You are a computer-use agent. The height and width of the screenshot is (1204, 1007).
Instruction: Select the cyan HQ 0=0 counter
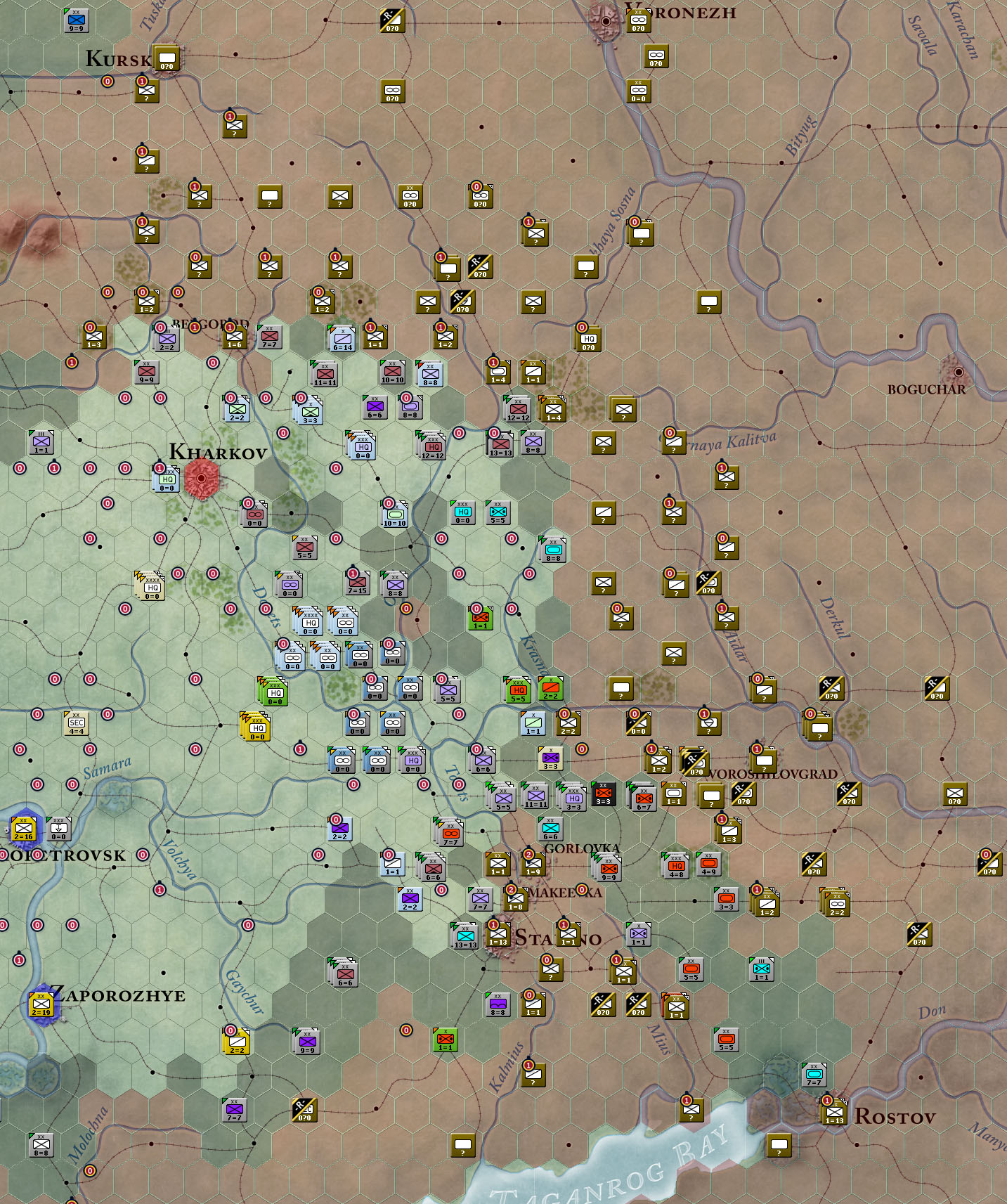[x=463, y=513]
